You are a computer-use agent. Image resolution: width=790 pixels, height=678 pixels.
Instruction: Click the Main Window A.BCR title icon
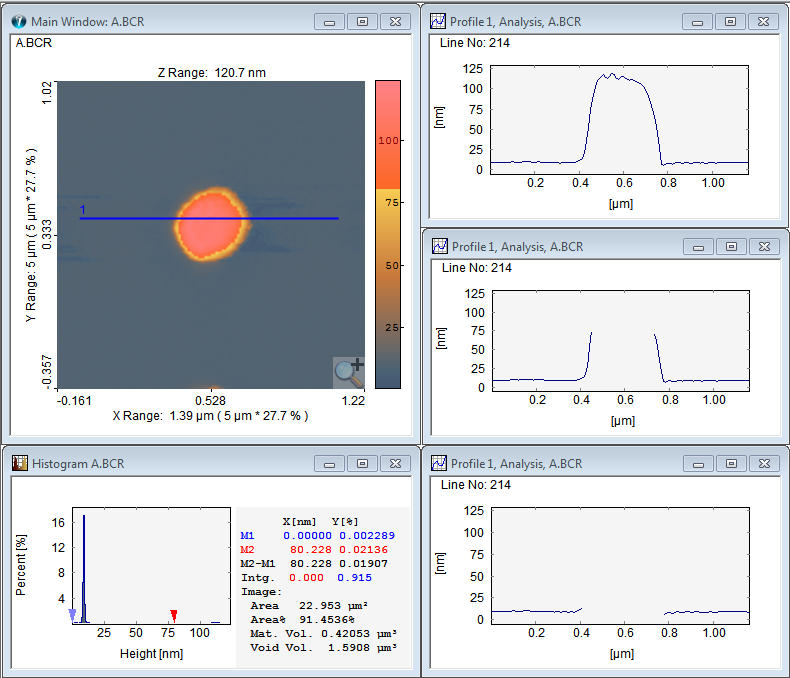[x=19, y=22]
